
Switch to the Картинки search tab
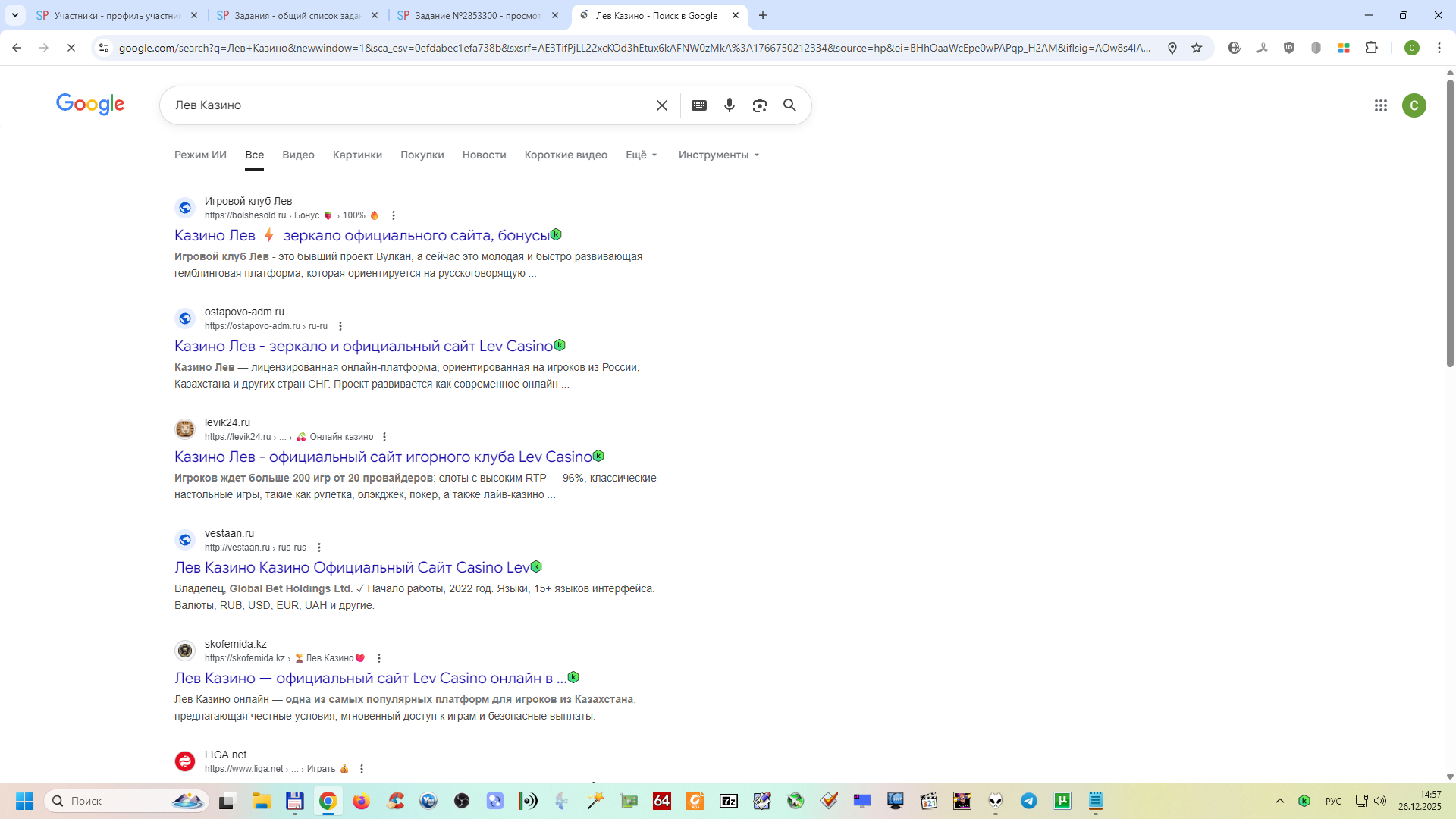[357, 155]
